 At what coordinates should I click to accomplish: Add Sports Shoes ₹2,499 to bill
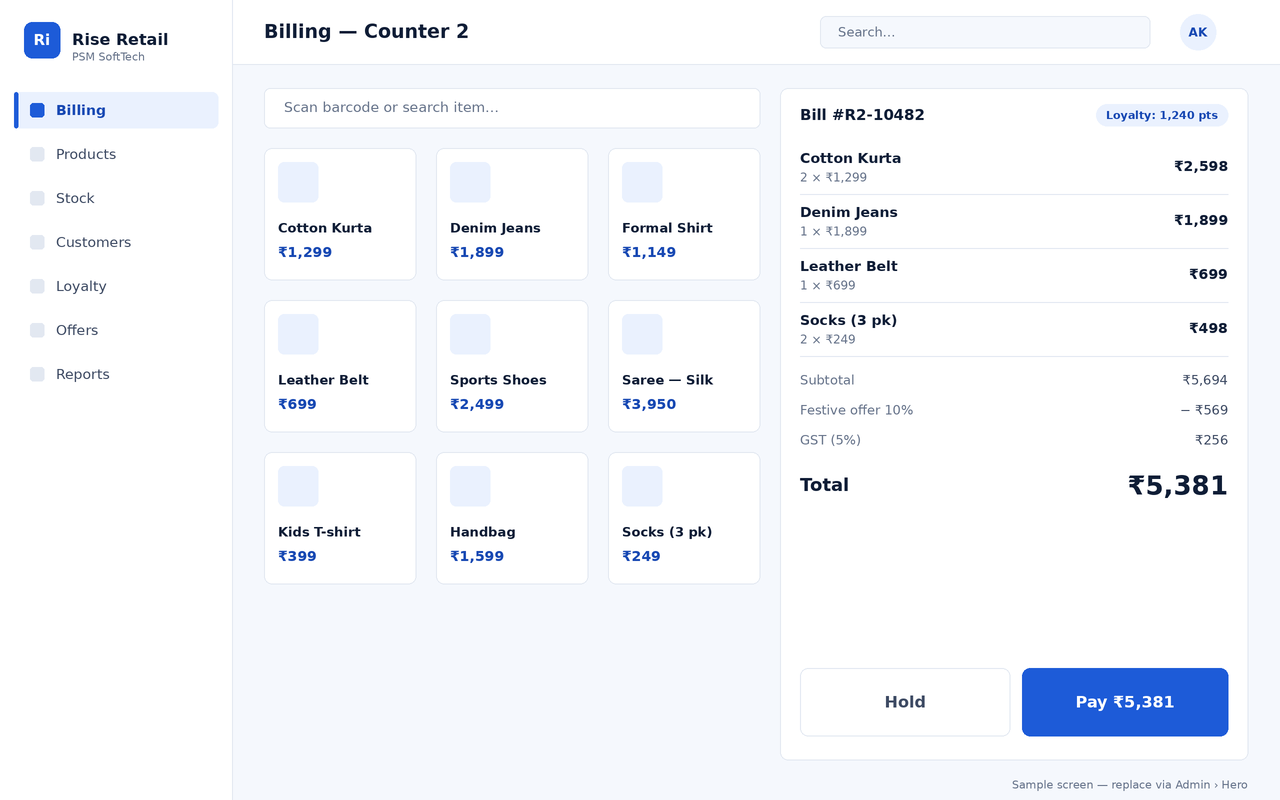pos(512,366)
